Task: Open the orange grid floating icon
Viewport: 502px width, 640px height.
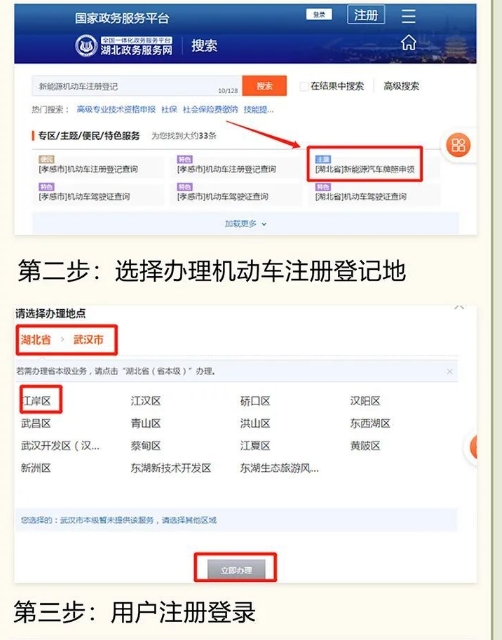Action: coord(458,145)
